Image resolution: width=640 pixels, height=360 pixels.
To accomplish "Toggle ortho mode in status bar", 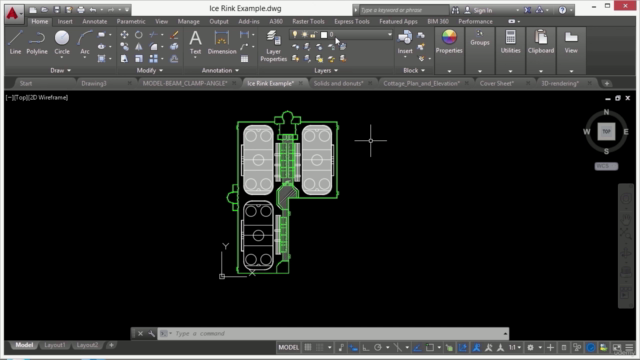I will [366, 347].
